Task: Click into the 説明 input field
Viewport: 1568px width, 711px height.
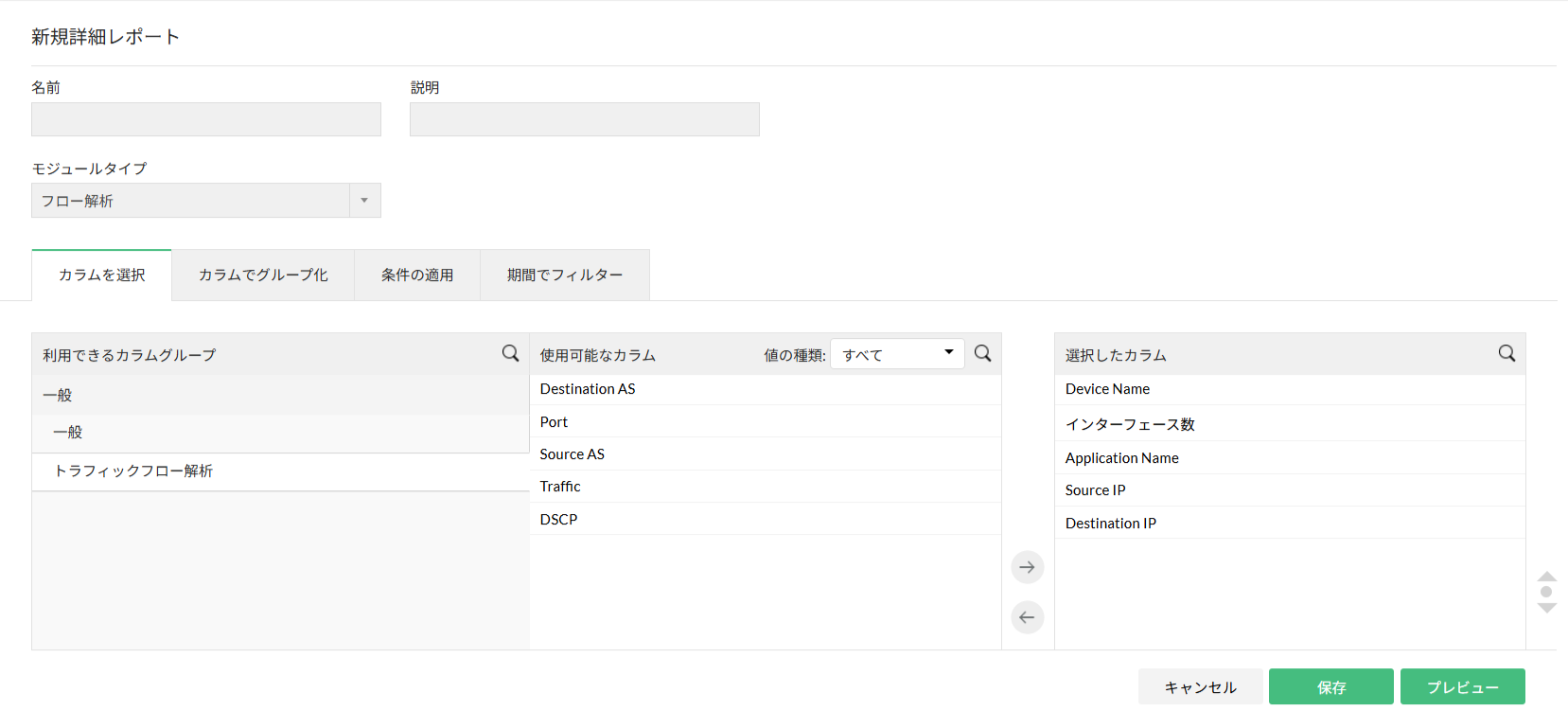Action: point(584,119)
